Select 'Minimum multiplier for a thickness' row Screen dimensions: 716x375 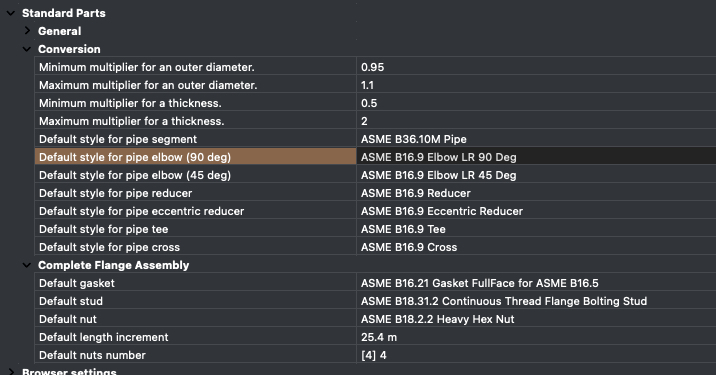pyautogui.click(x=195, y=103)
